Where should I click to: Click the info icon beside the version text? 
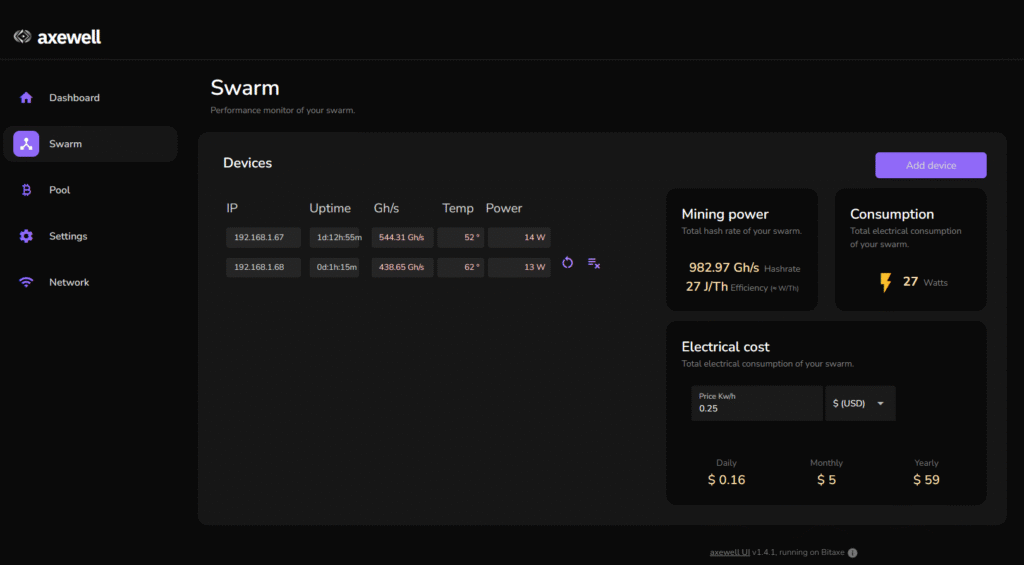(853, 552)
